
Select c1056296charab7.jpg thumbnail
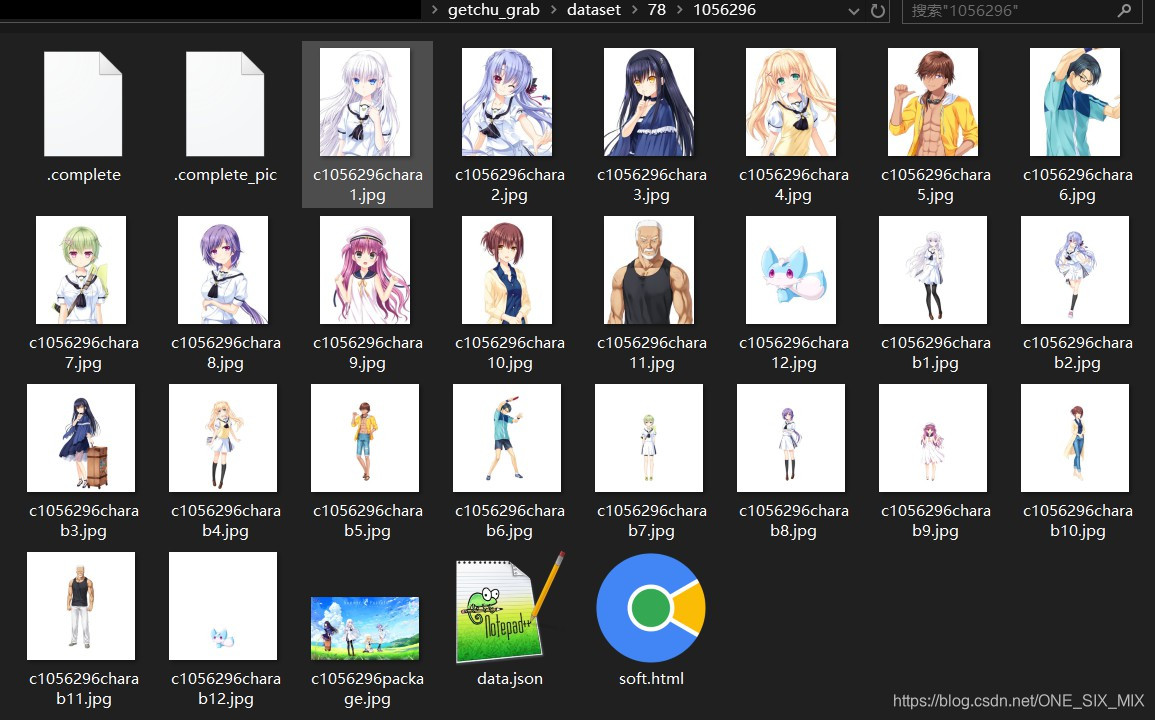(x=649, y=438)
